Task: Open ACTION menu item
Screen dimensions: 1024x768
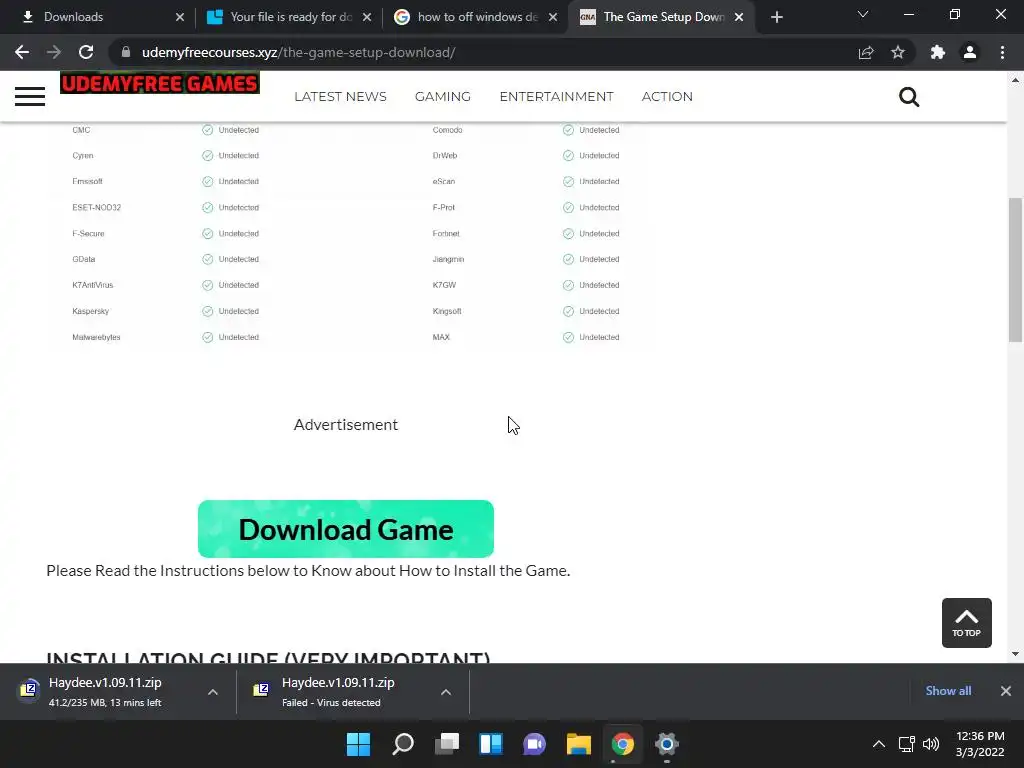Action: pos(667,97)
